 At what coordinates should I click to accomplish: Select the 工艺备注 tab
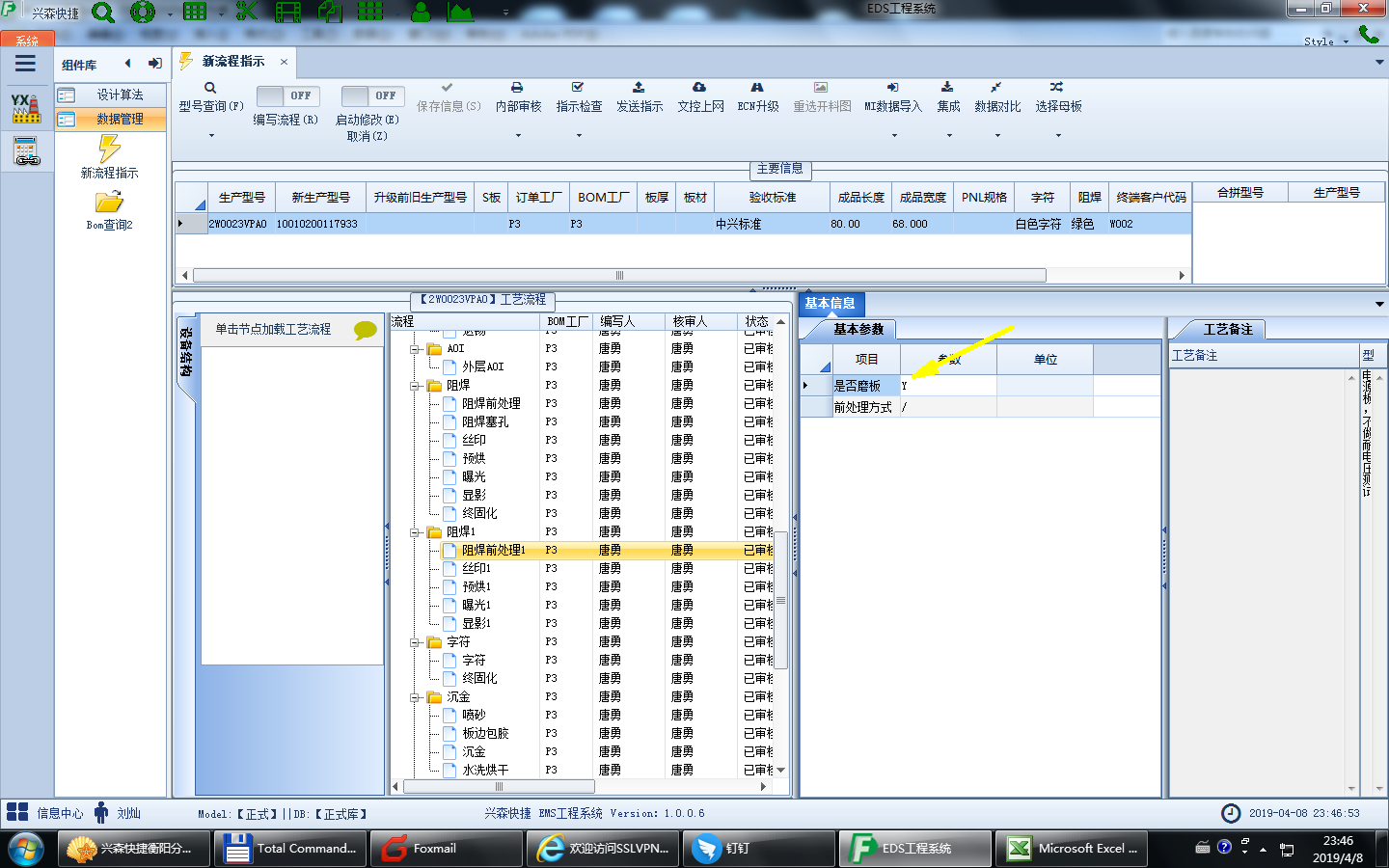(1228, 330)
